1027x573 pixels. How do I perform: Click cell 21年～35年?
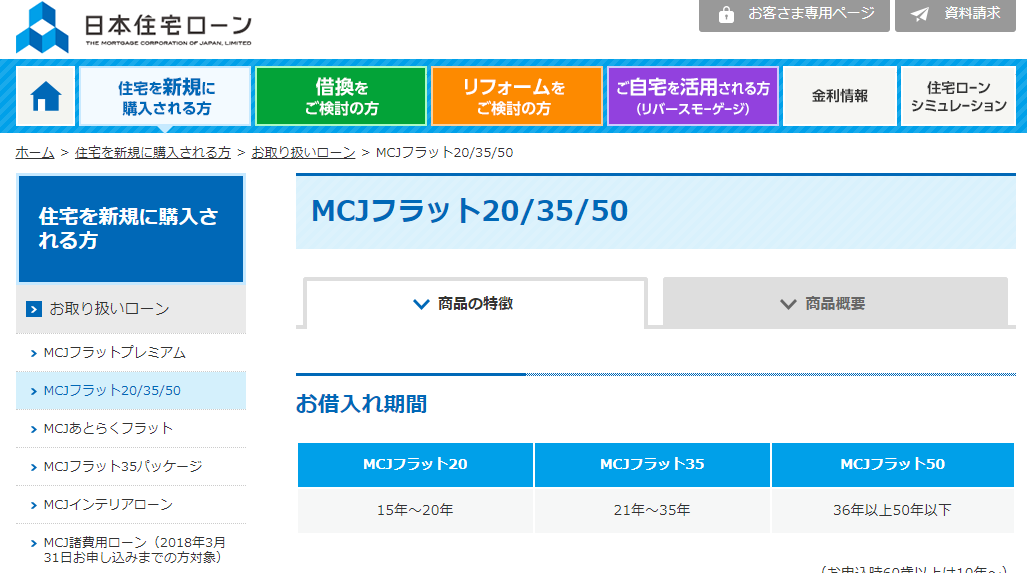click(652, 510)
